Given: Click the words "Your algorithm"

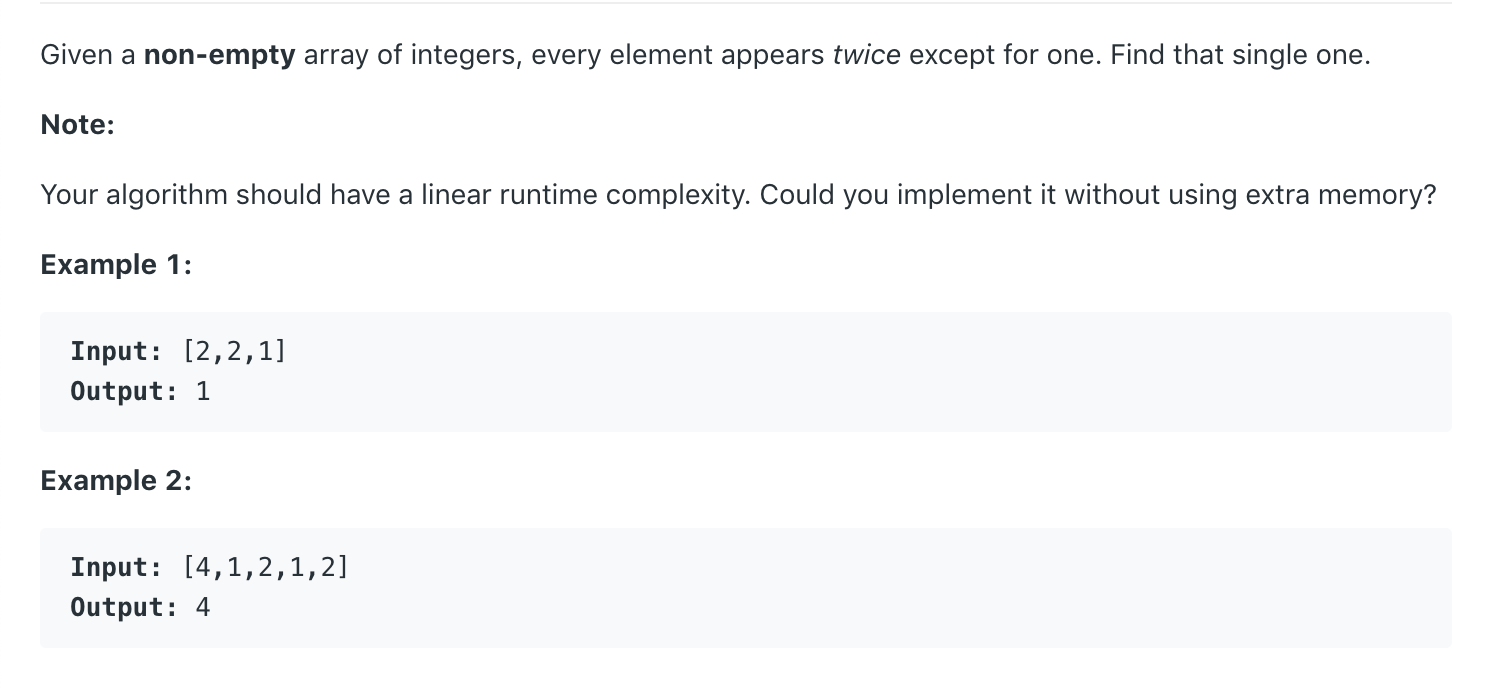Looking at the screenshot, I should pyautogui.click(x=134, y=195).
